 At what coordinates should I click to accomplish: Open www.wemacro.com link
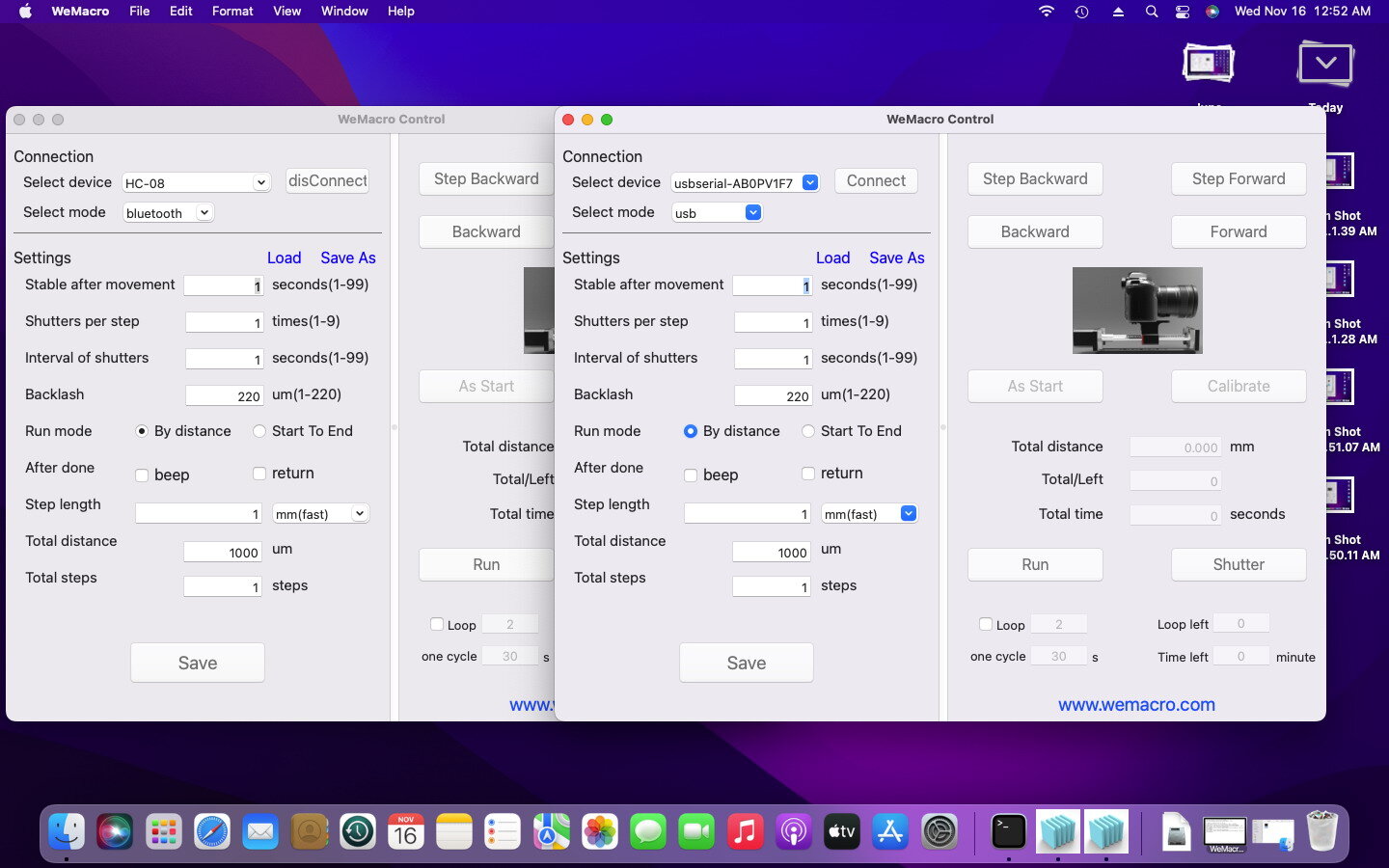pos(1136,705)
